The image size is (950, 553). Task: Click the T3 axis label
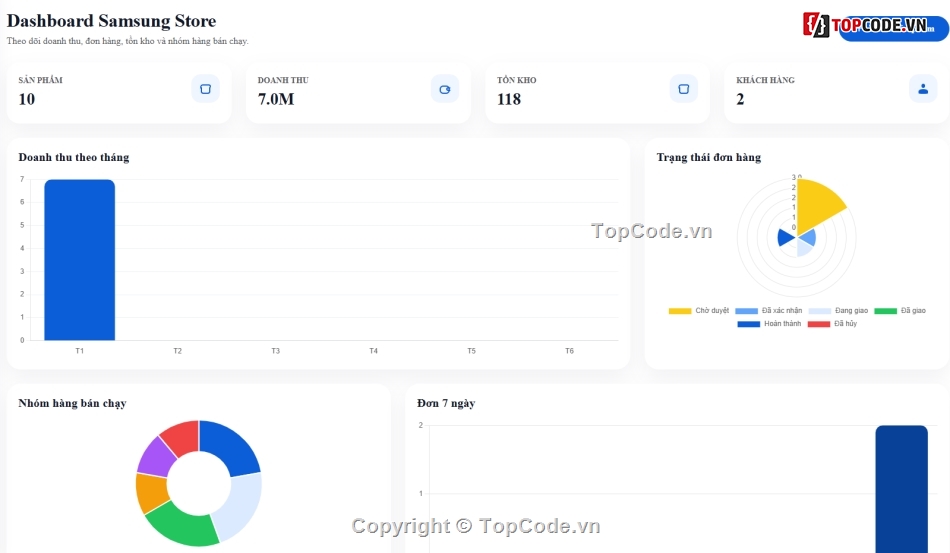tap(276, 351)
